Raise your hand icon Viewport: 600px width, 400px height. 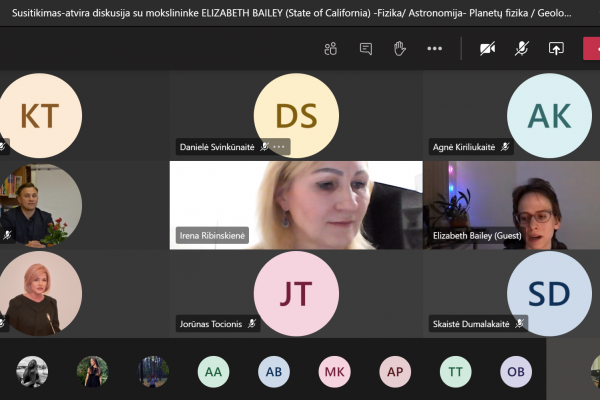coord(399,49)
